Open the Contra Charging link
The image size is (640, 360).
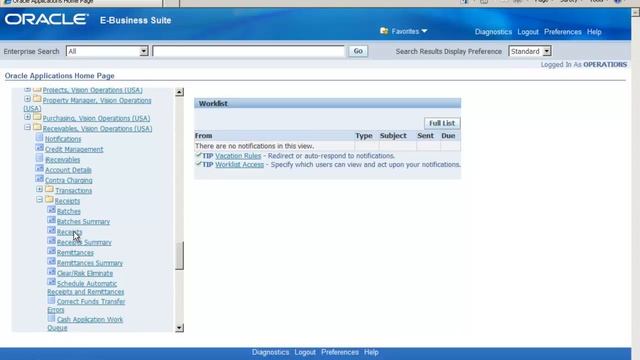[69, 180]
